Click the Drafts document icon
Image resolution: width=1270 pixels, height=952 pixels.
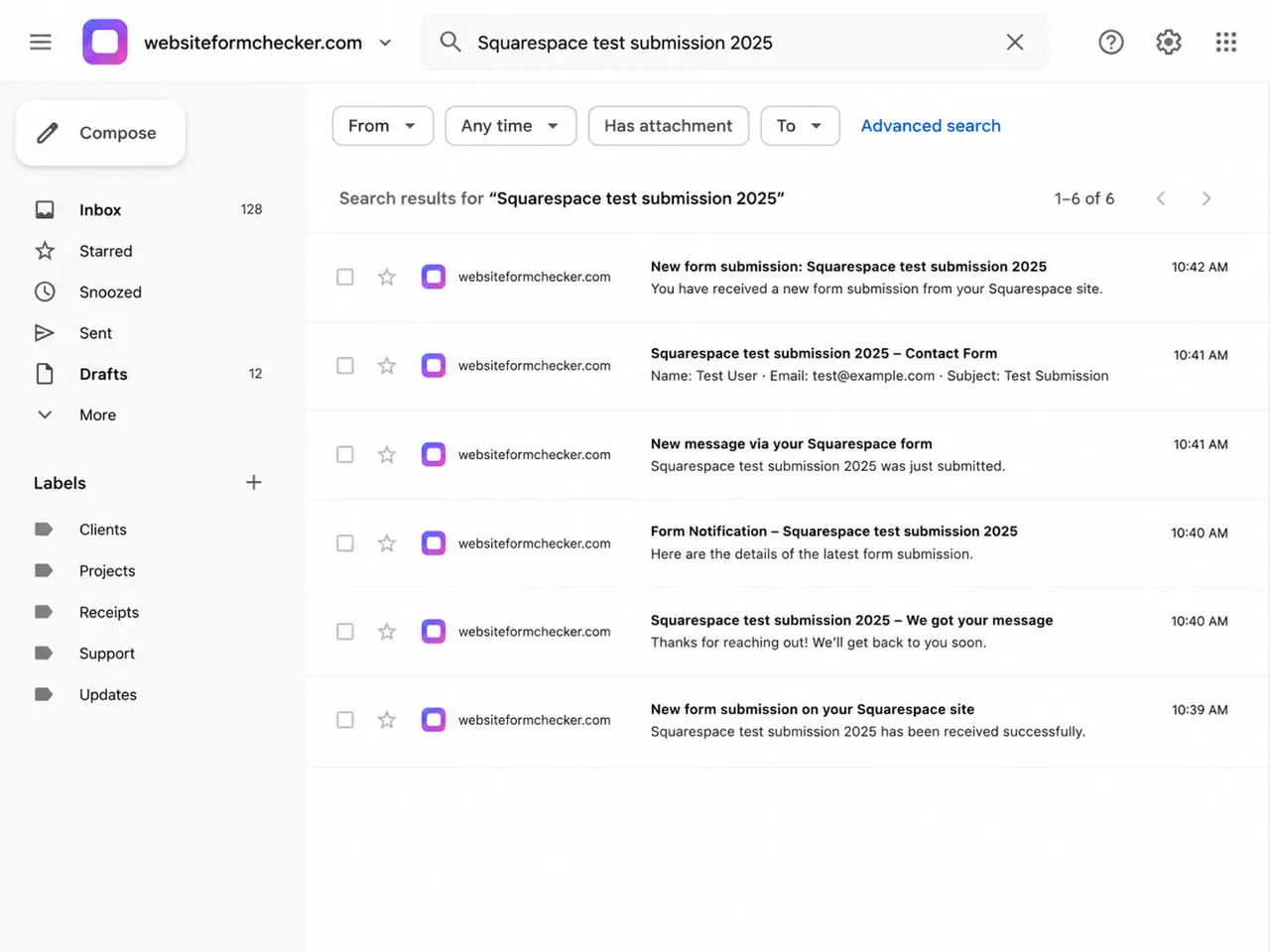point(45,374)
